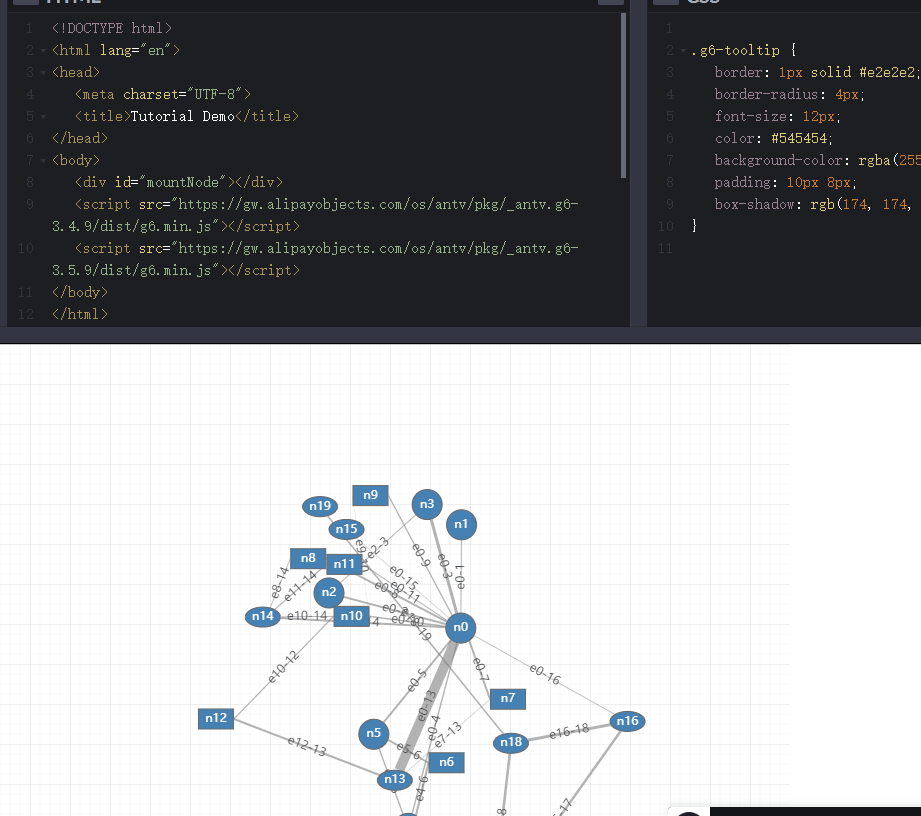Place cursor on 'Tutorial Demo' title text
The image size is (921, 816).
182,116
